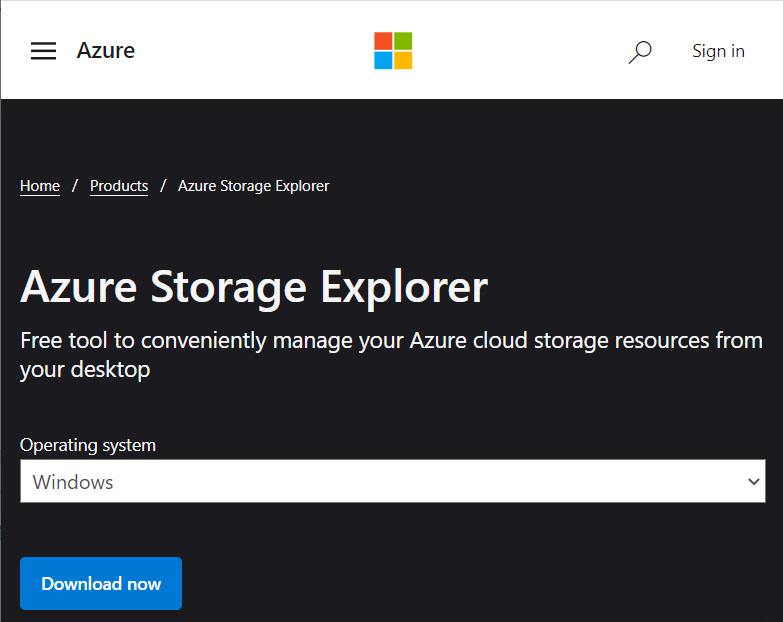Open the Sign in link

(x=718, y=51)
